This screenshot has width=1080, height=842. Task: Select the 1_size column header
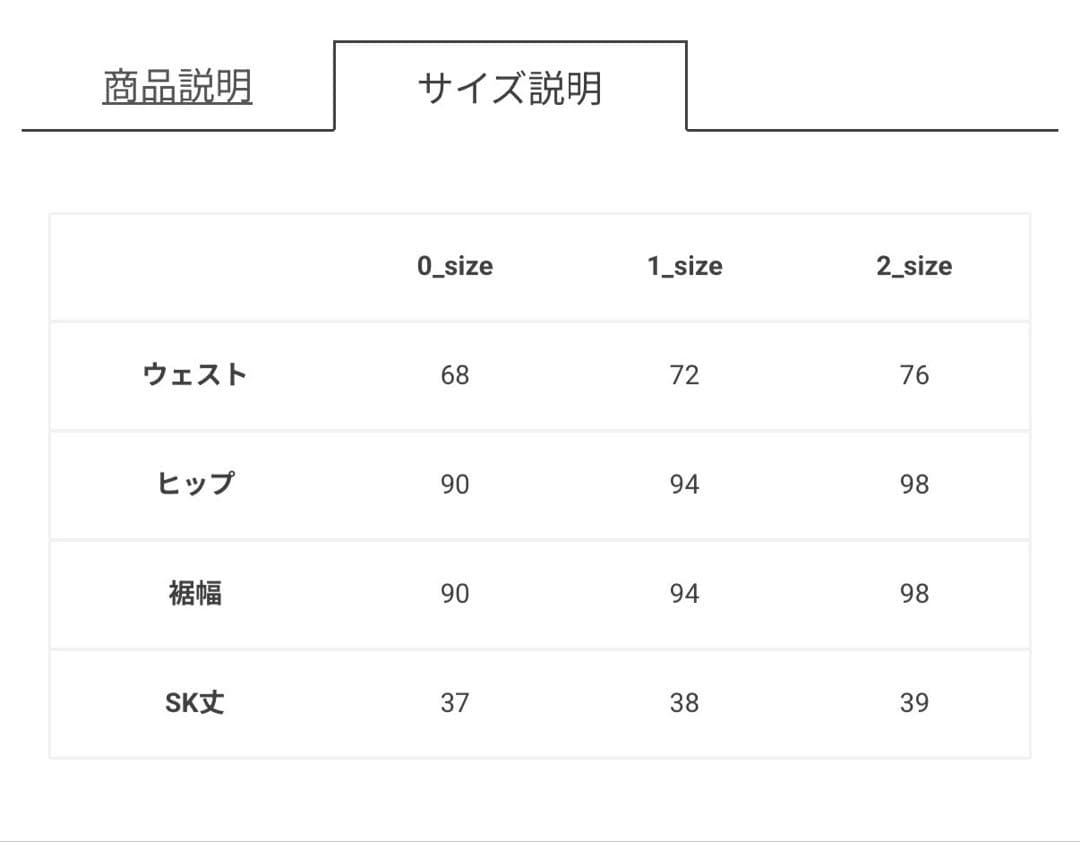[x=685, y=266]
